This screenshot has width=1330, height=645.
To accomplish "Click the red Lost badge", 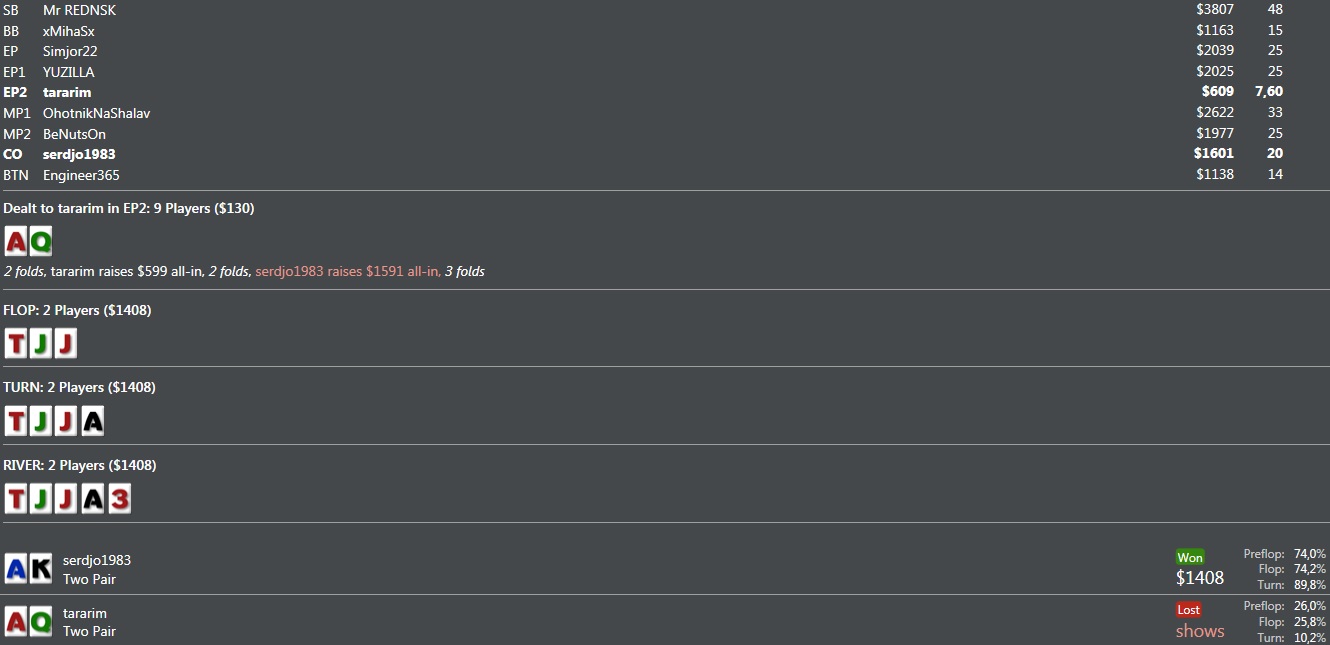I will pyautogui.click(x=1189, y=609).
